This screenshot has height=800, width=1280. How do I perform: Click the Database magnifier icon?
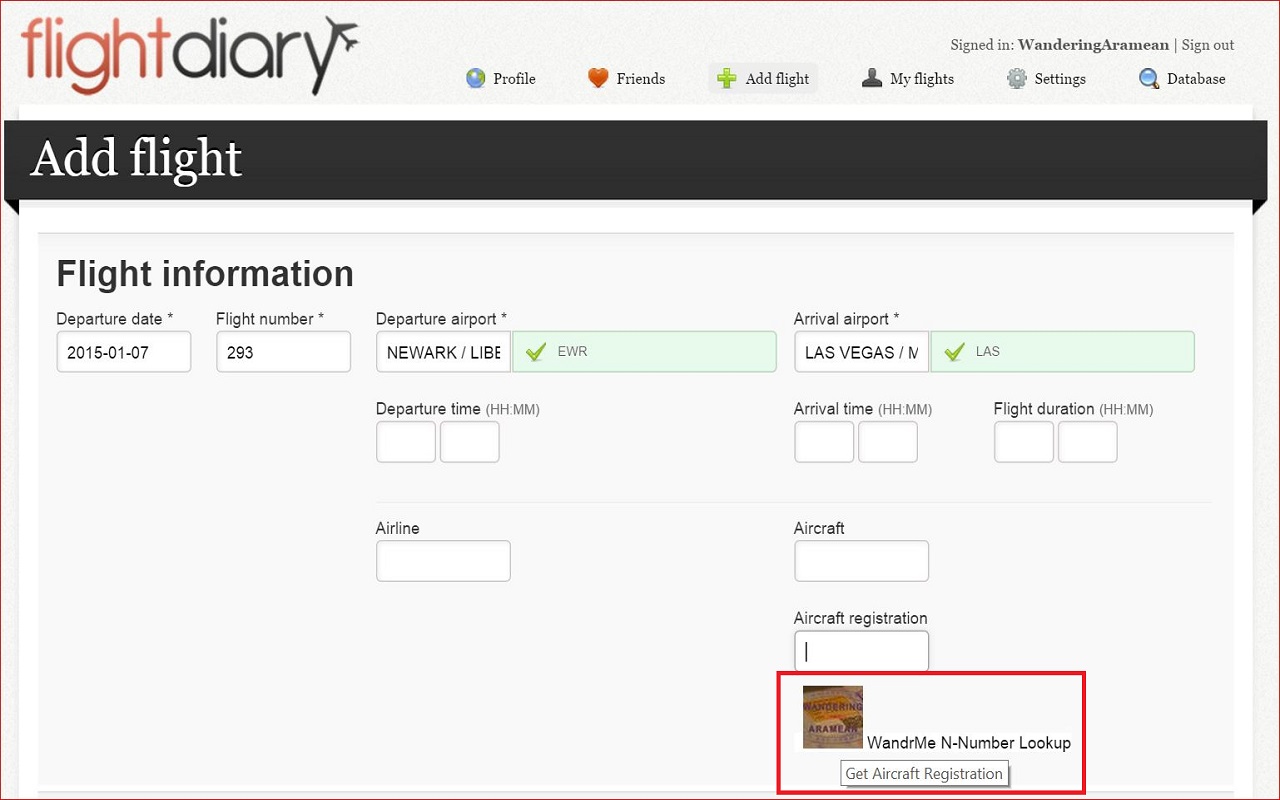coord(1149,78)
